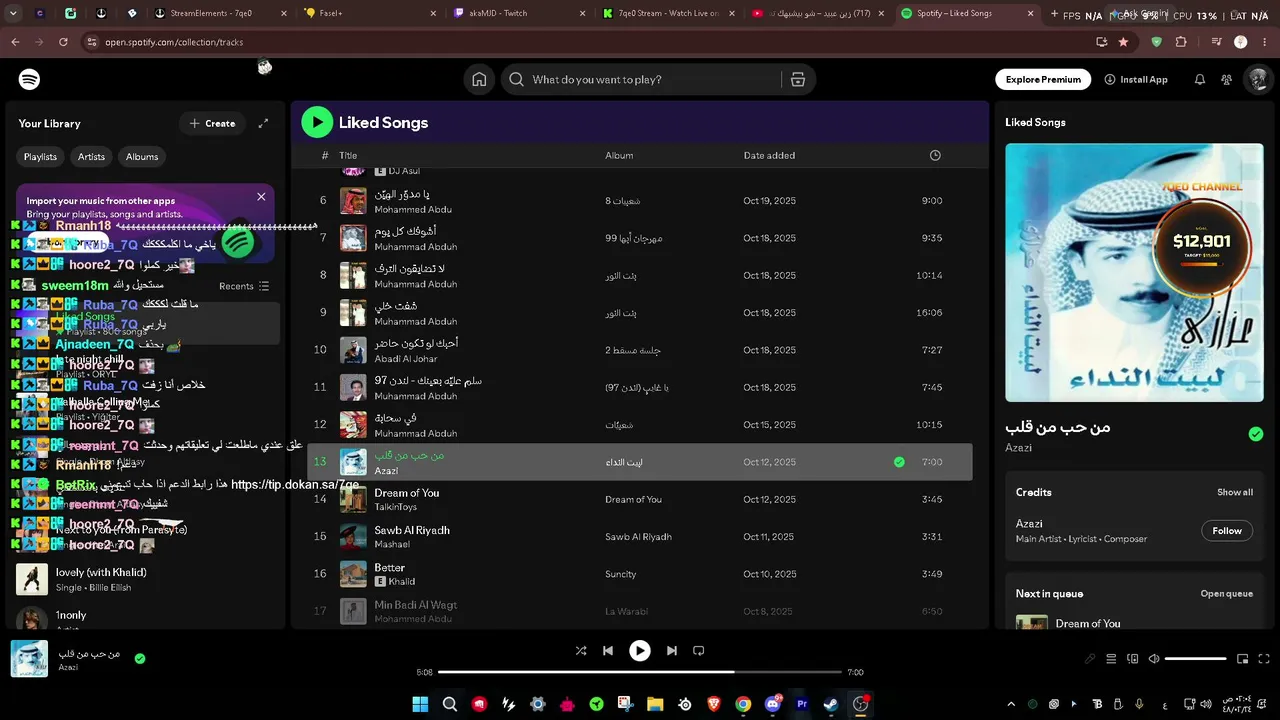Click the Spotify logo in the header

(29, 80)
